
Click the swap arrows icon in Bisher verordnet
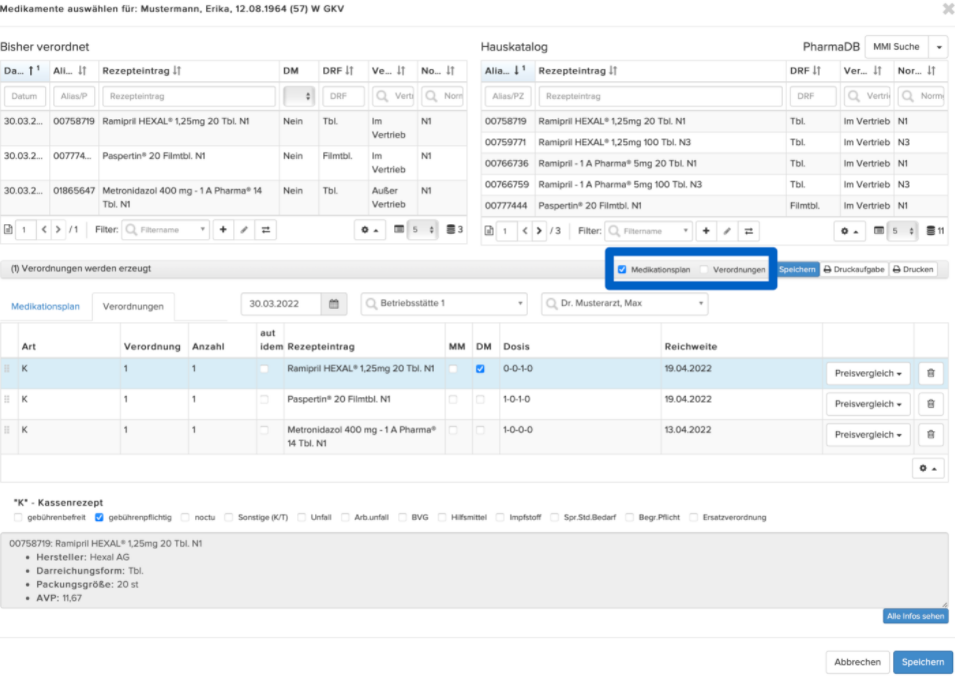coord(266,230)
